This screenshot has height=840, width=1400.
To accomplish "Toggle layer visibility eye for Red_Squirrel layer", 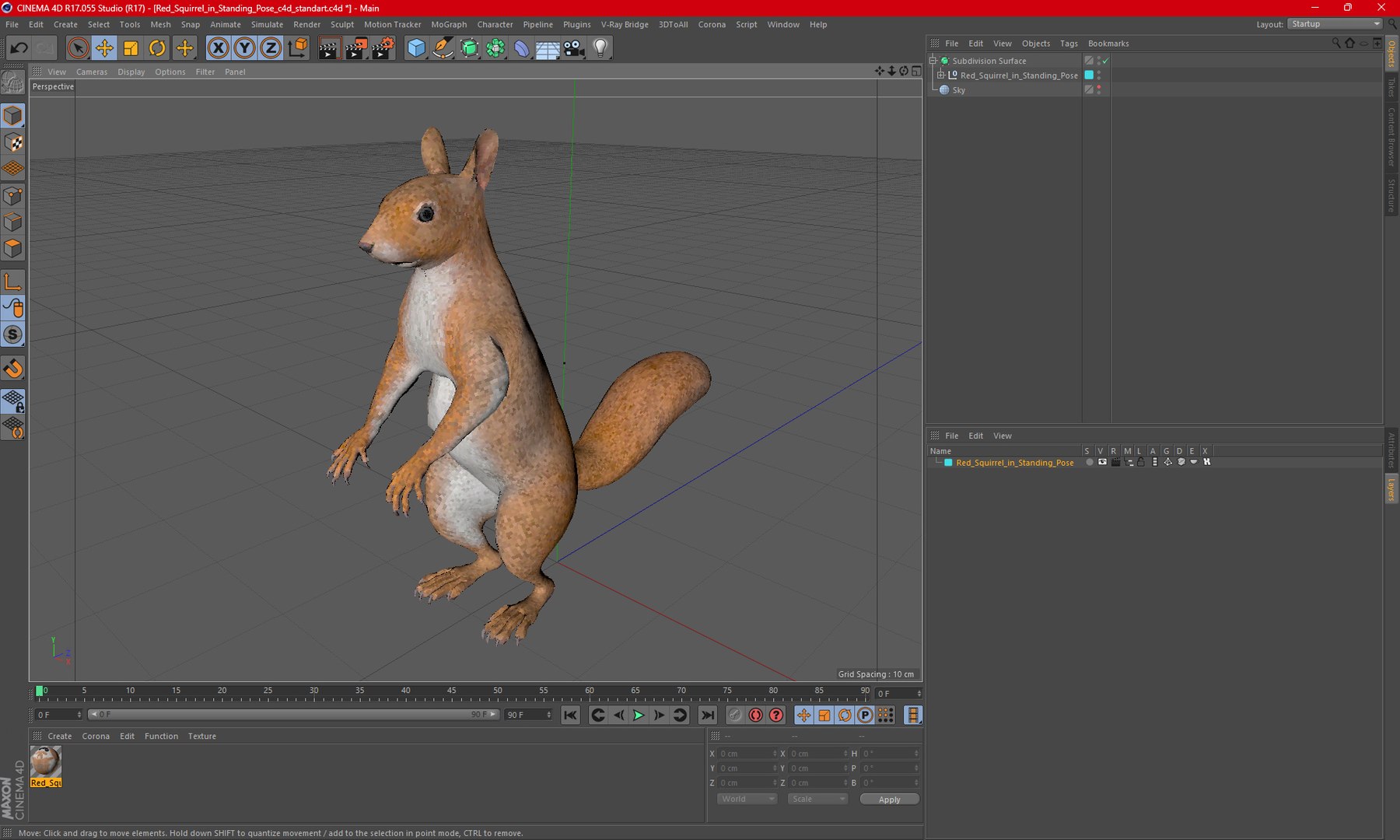I will coord(1102,462).
